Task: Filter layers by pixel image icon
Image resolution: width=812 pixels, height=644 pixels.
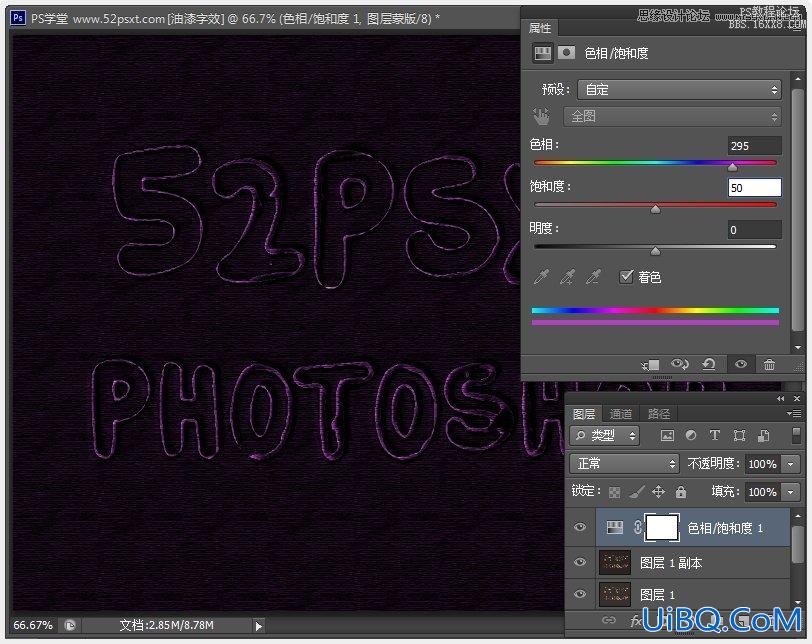Action: (667, 435)
